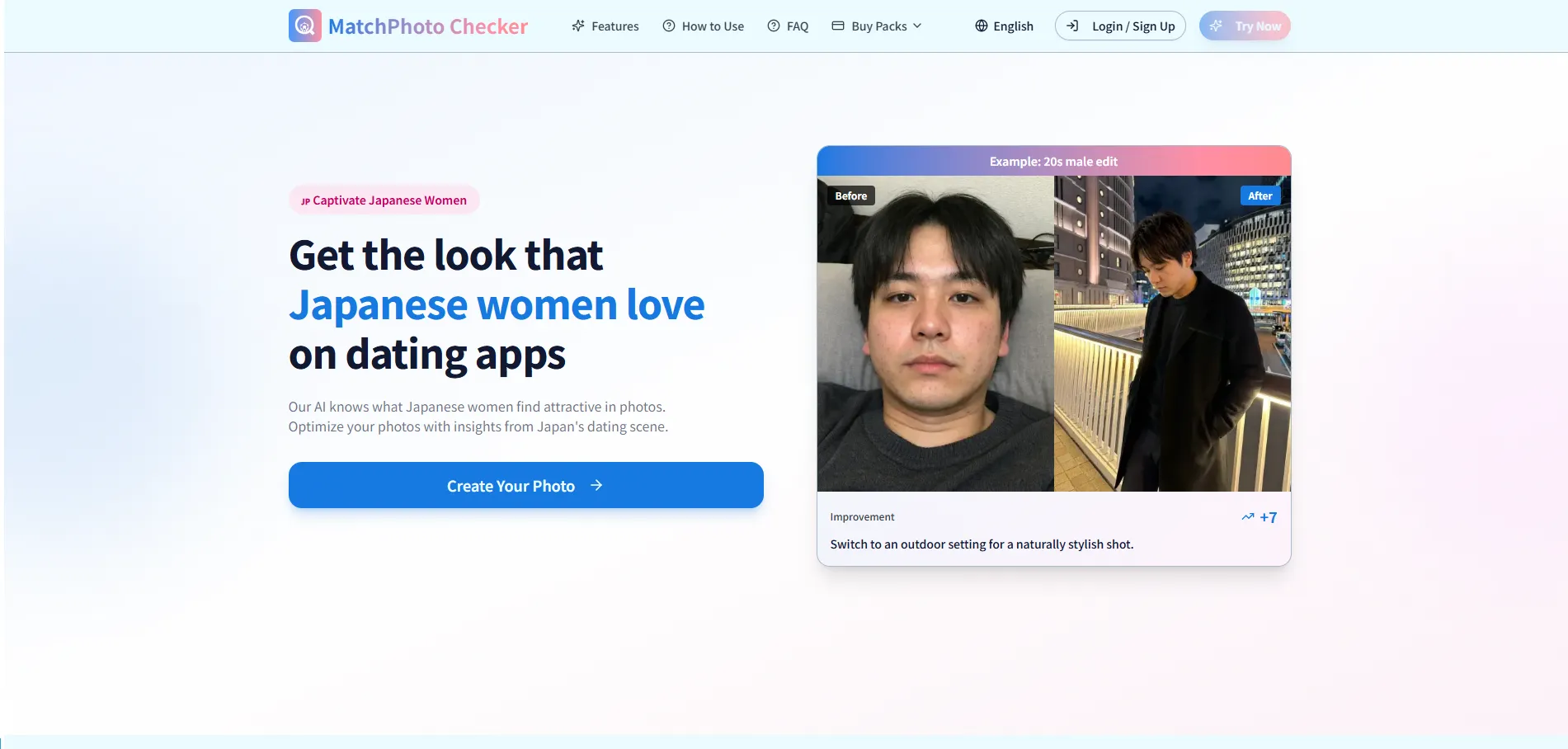1568x749 pixels.
Task: Click the sparkle icon beside Features
Action: (578, 26)
